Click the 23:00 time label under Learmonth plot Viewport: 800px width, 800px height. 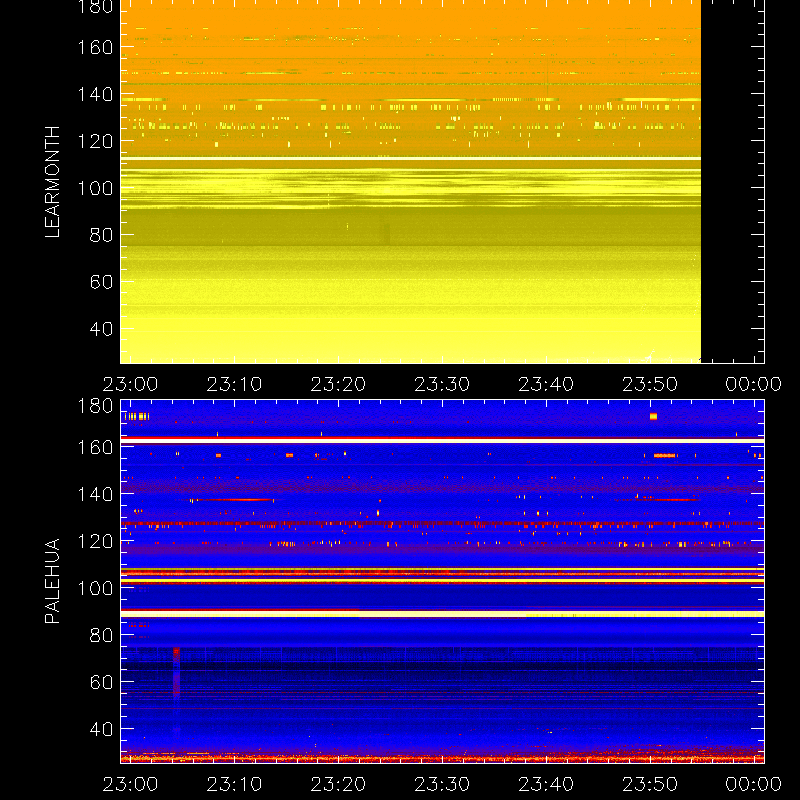point(131,384)
